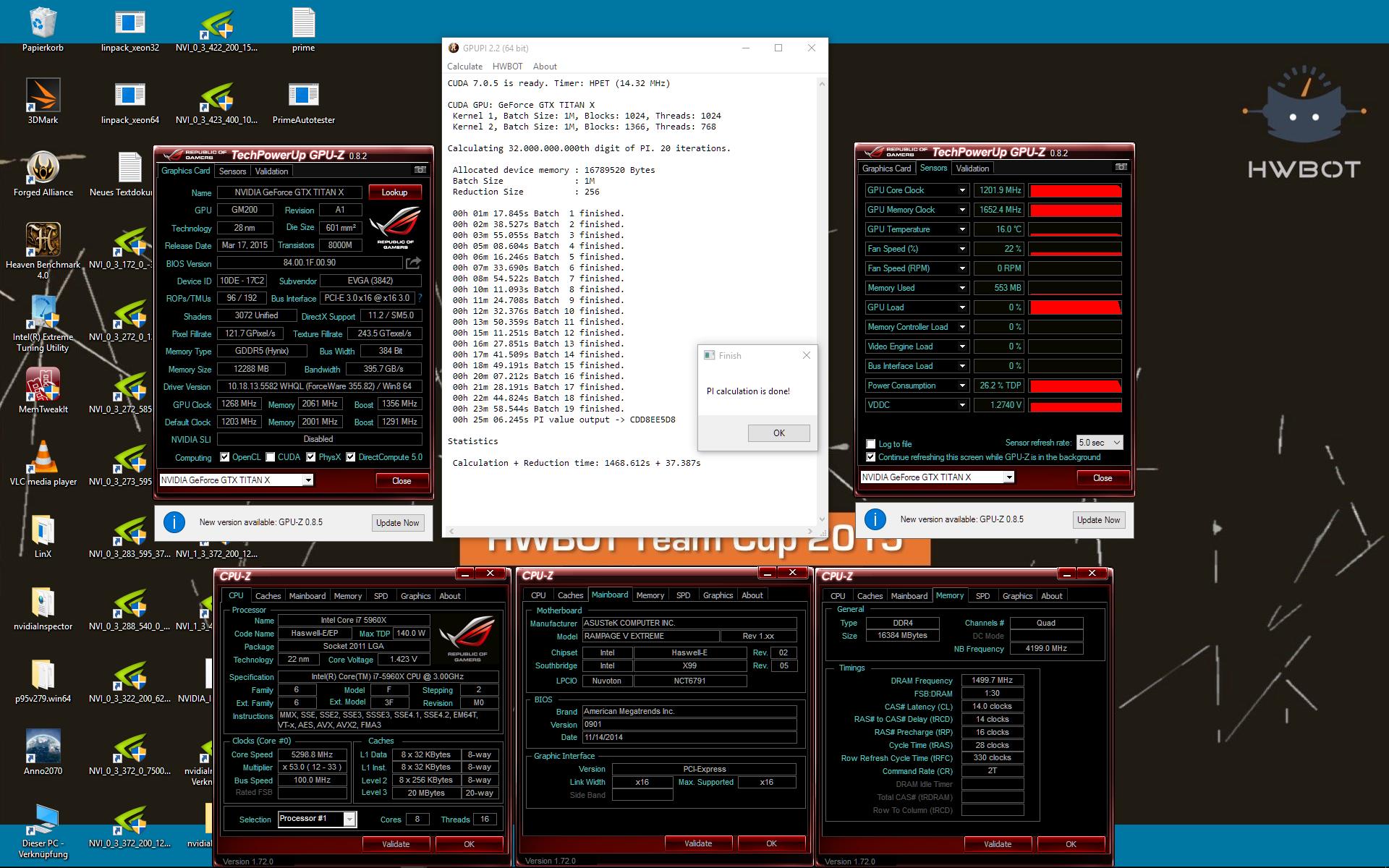Click the camera icon in GPU-Z Sensors window

click(1121, 167)
